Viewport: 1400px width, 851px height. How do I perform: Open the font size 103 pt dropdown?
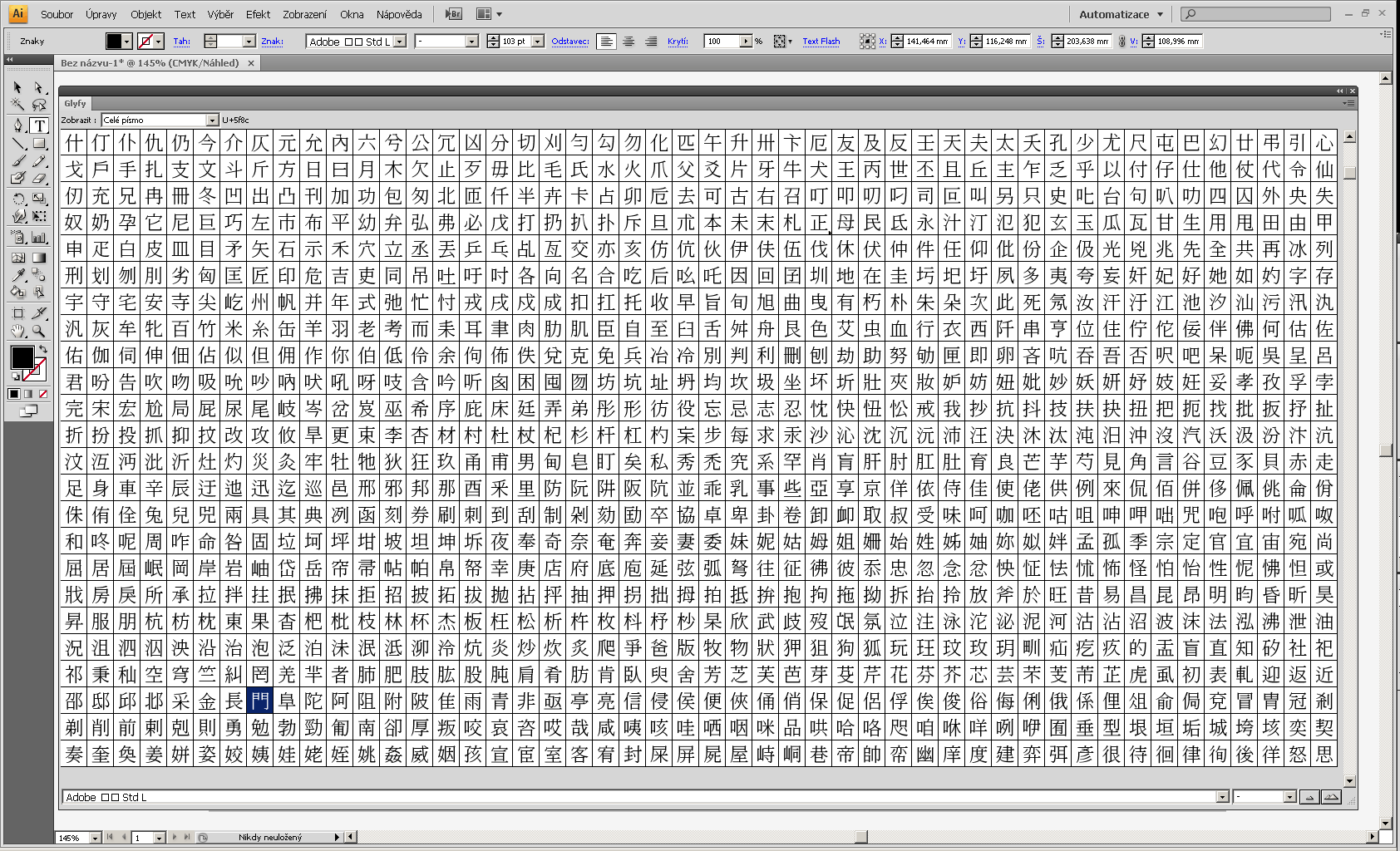(x=538, y=42)
